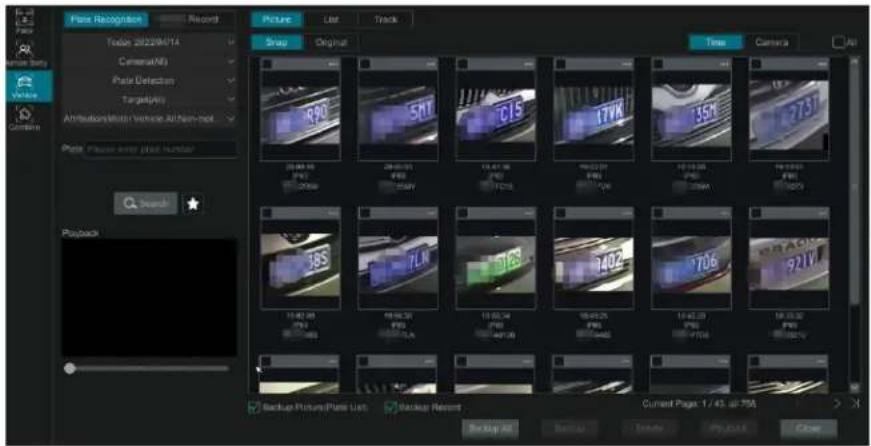
Task: Sort results by Camera
Action: click(772, 42)
